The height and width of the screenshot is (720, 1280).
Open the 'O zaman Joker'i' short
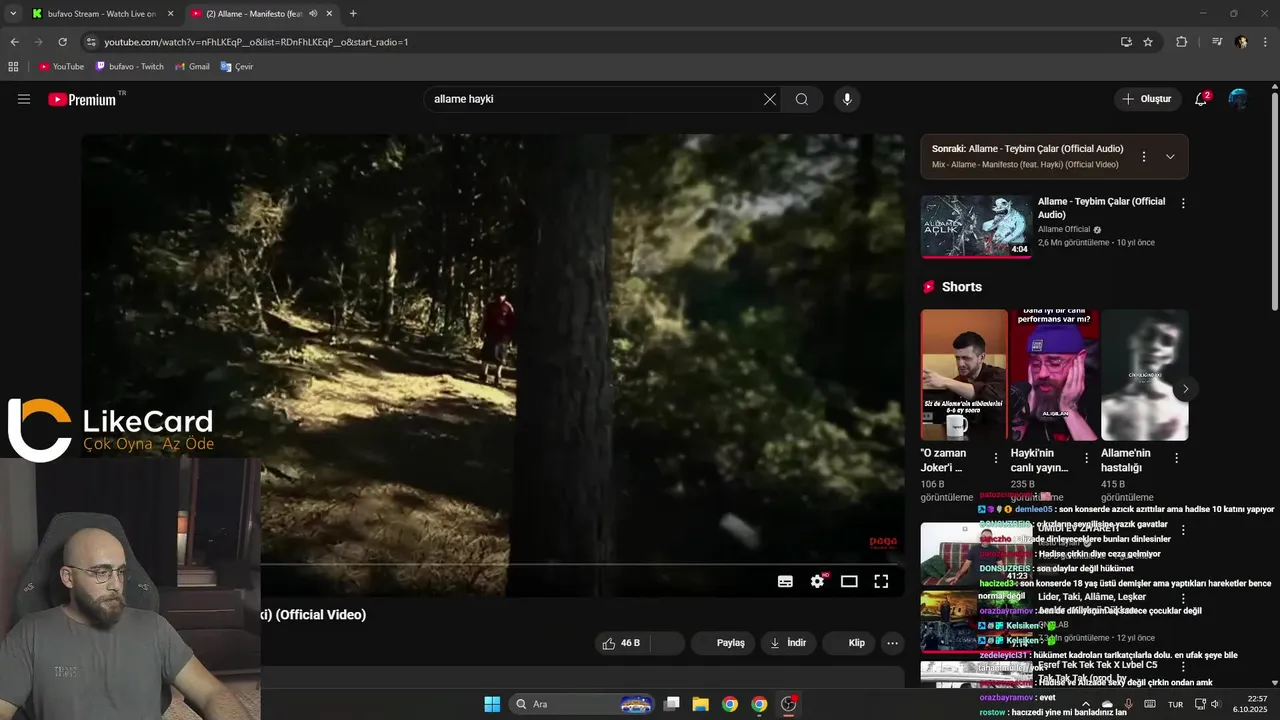click(964, 375)
